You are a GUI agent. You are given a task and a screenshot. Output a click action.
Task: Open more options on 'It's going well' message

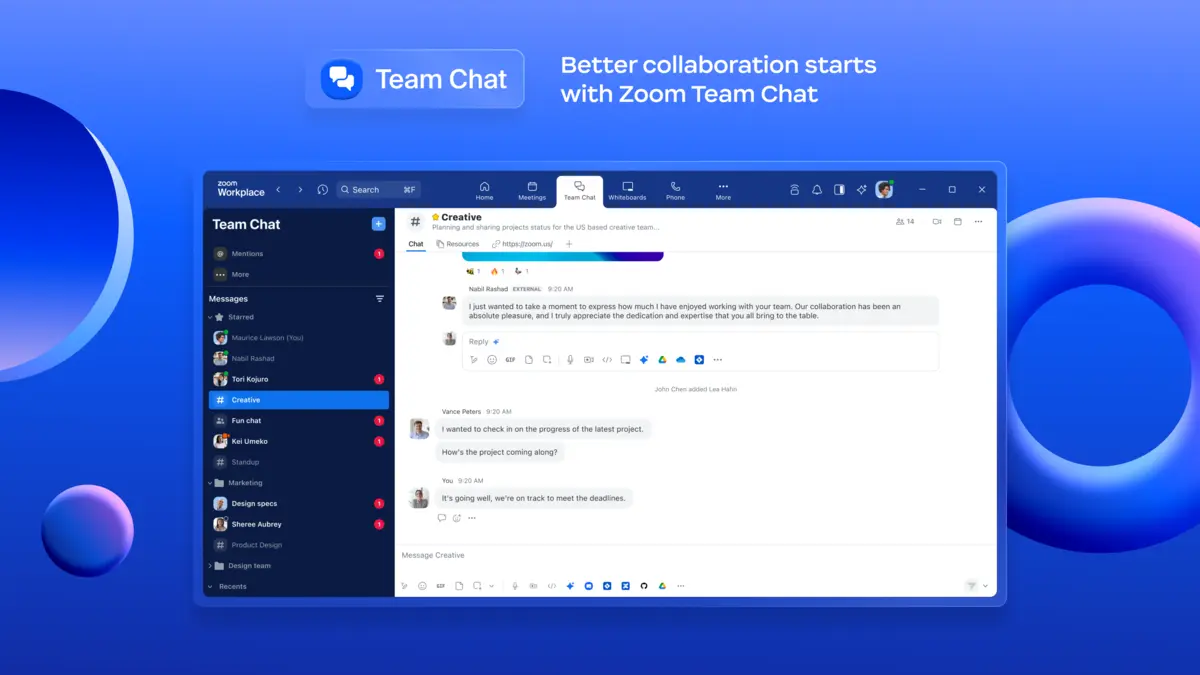472,518
